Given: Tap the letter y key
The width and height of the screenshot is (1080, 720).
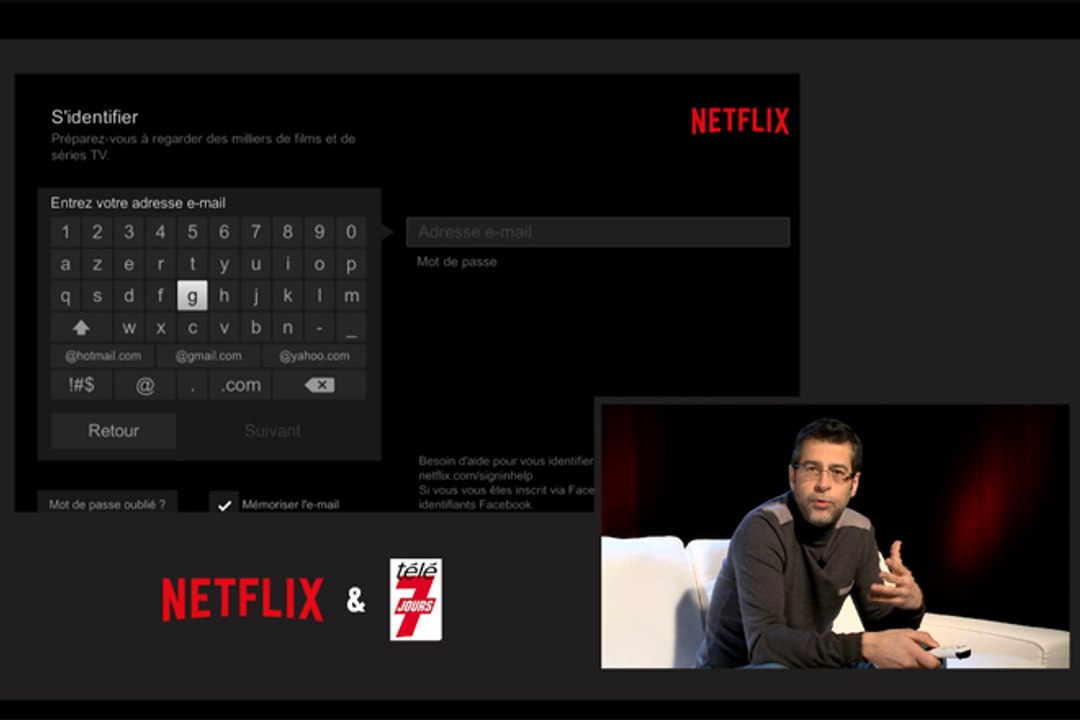Looking at the screenshot, I should [x=224, y=264].
